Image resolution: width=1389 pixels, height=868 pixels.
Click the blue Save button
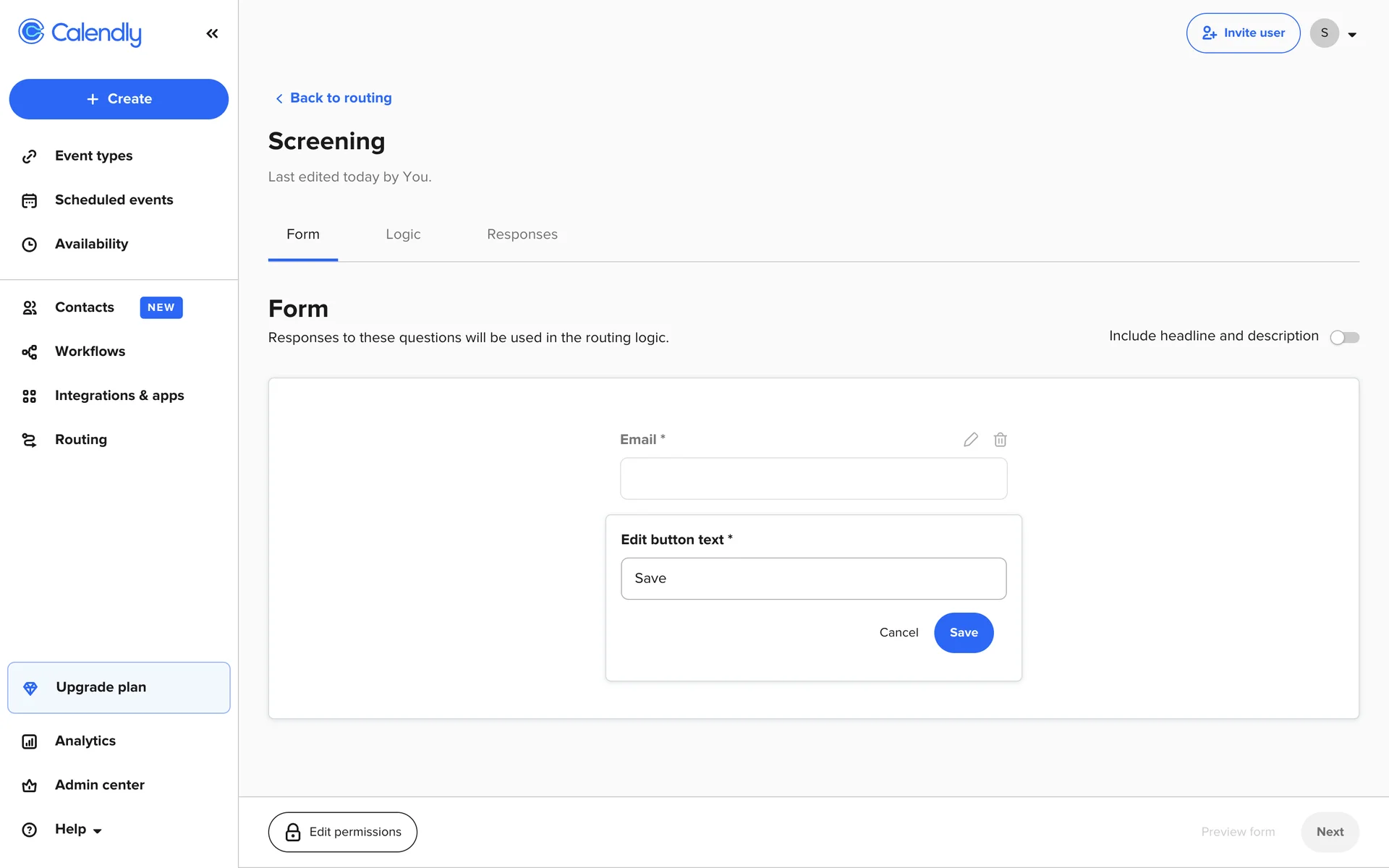[963, 633]
